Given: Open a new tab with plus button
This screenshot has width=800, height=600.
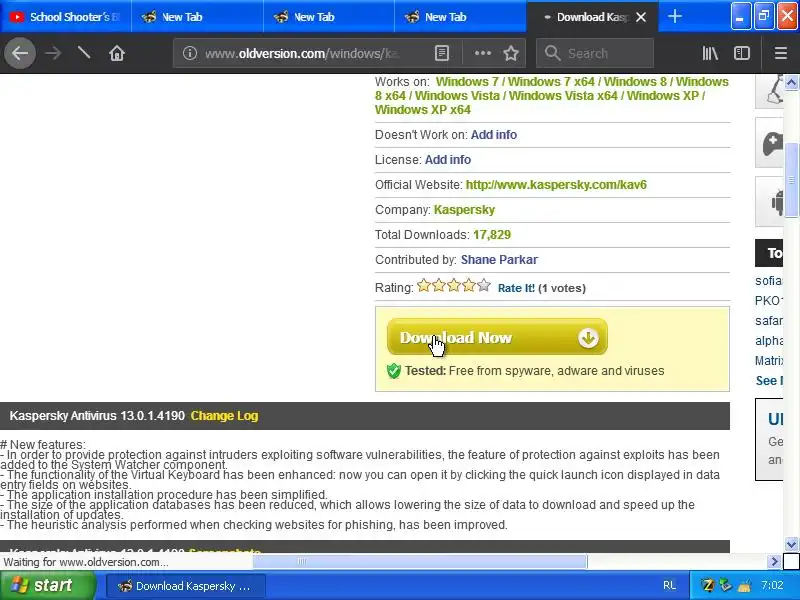Looking at the screenshot, I should coord(674,16).
